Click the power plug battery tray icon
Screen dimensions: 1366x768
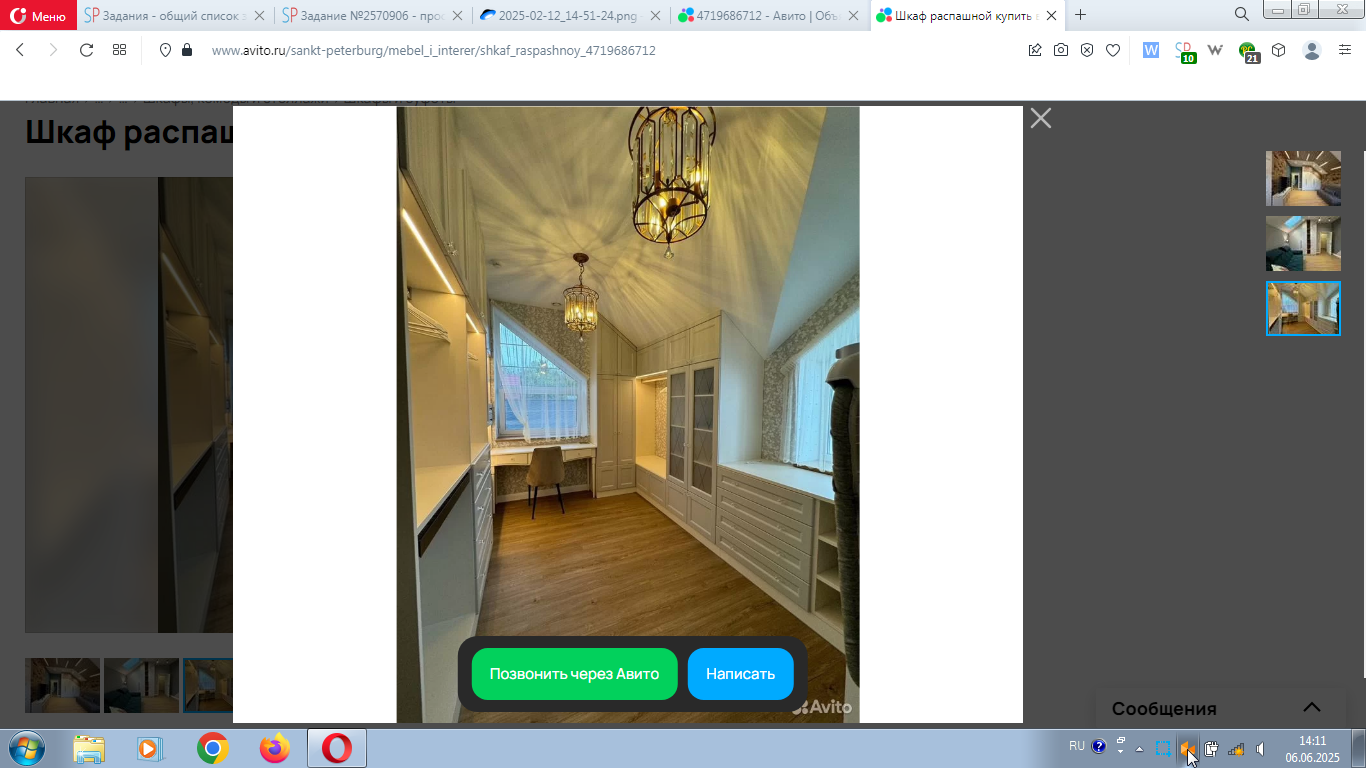tap(1211, 748)
